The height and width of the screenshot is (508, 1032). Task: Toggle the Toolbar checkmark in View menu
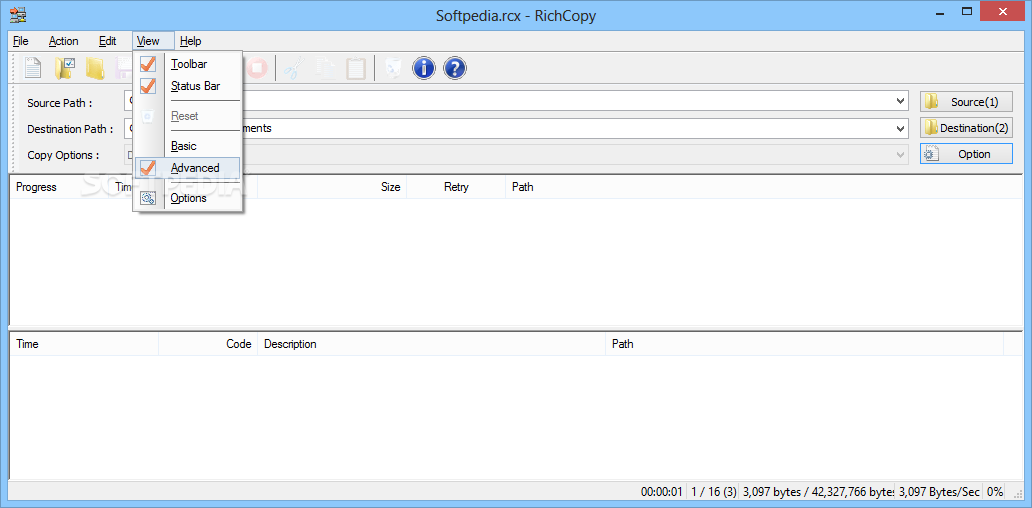click(188, 64)
